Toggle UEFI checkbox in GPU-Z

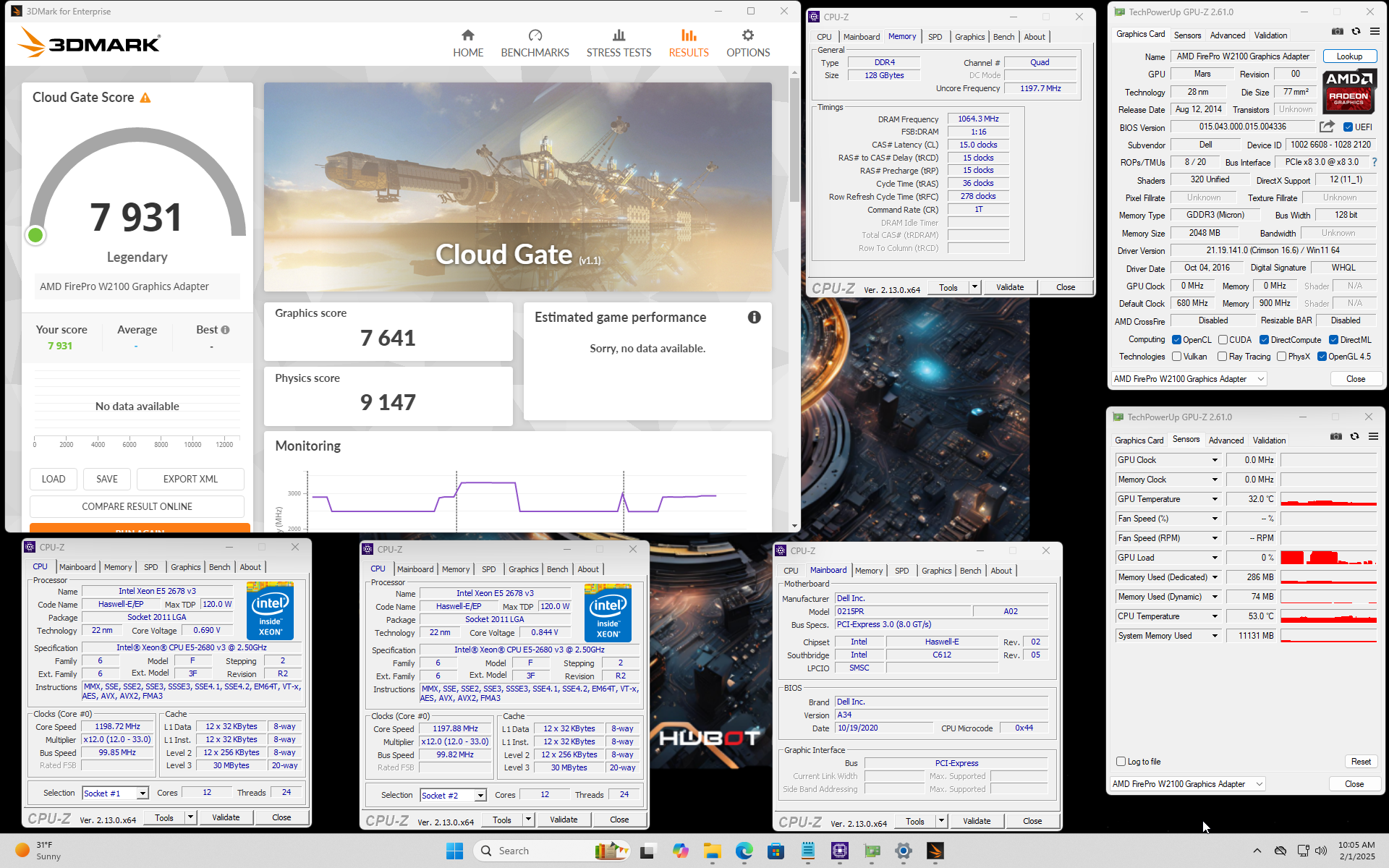(1348, 127)
